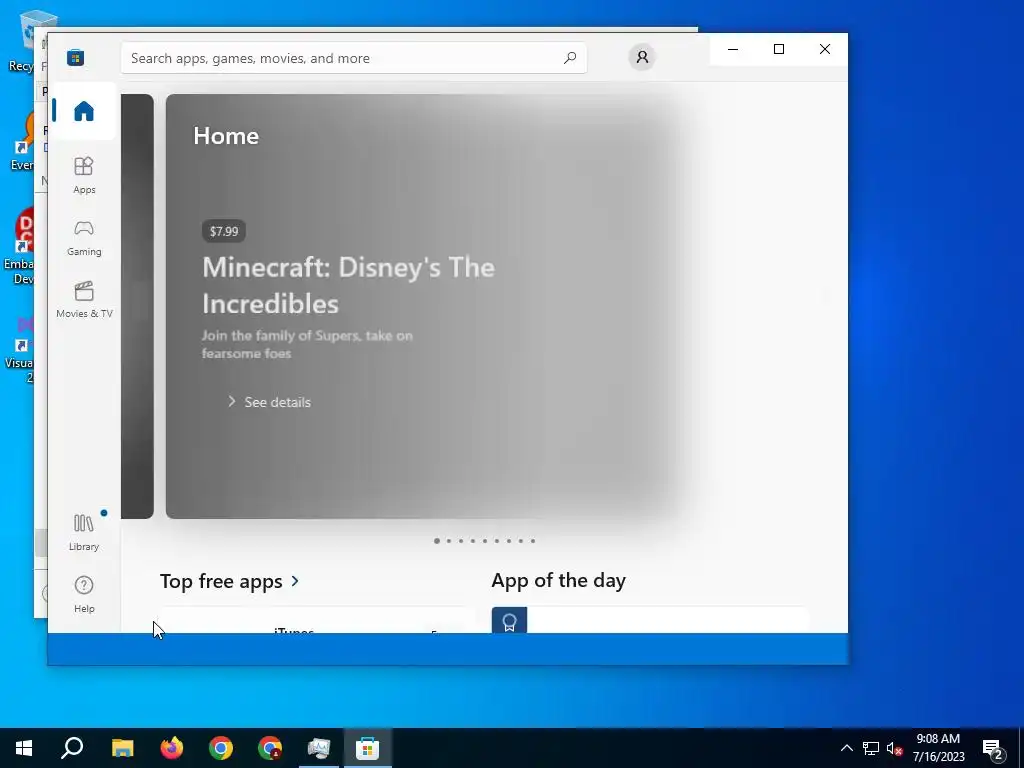Minimize the Microsoft Store window
Screen dimensions: 1024x768
tap(733, 49)
